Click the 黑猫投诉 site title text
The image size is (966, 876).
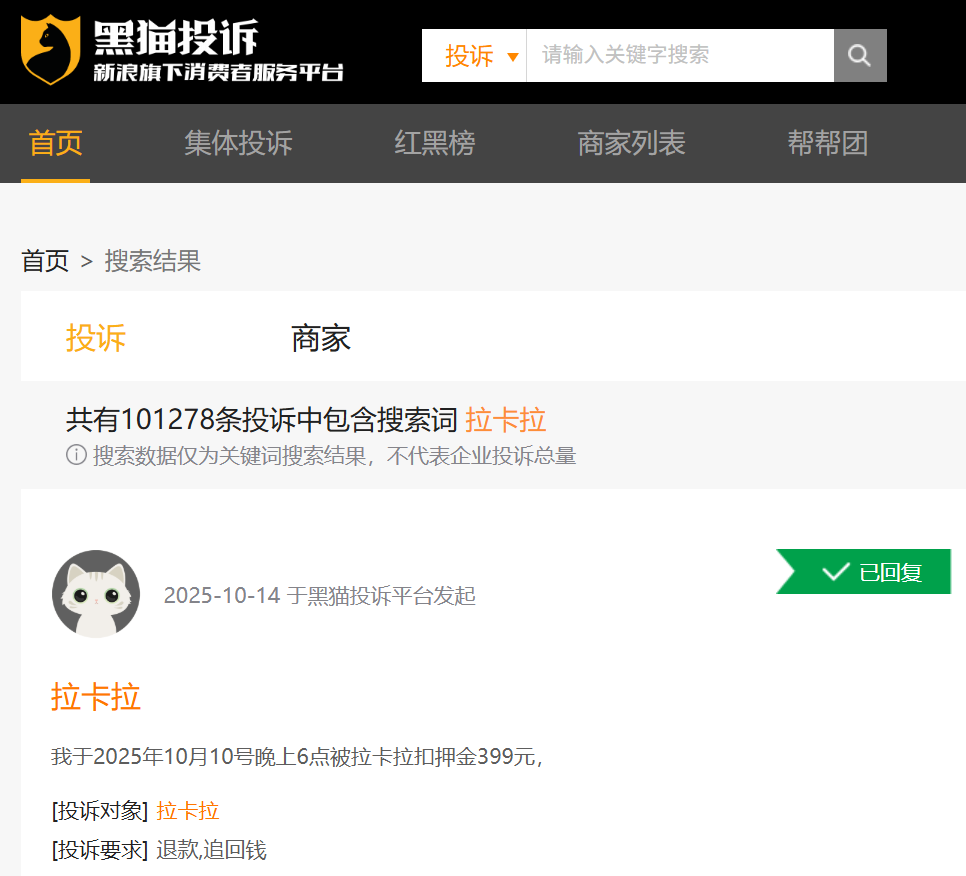(x=176, y=38)
